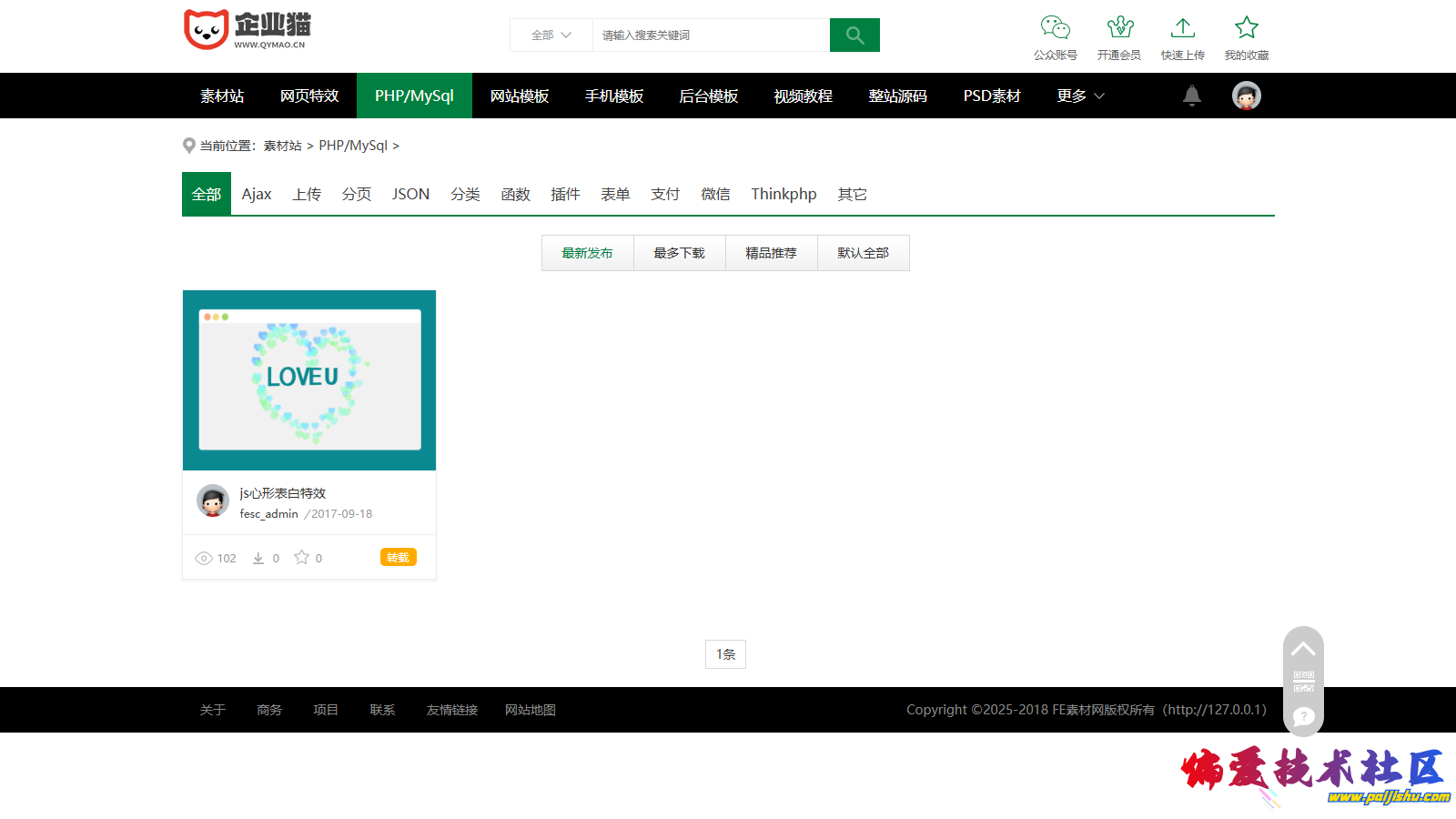The image size is (1456, 819).
Task: Click the star favorite icon on card
Action: 301,557
